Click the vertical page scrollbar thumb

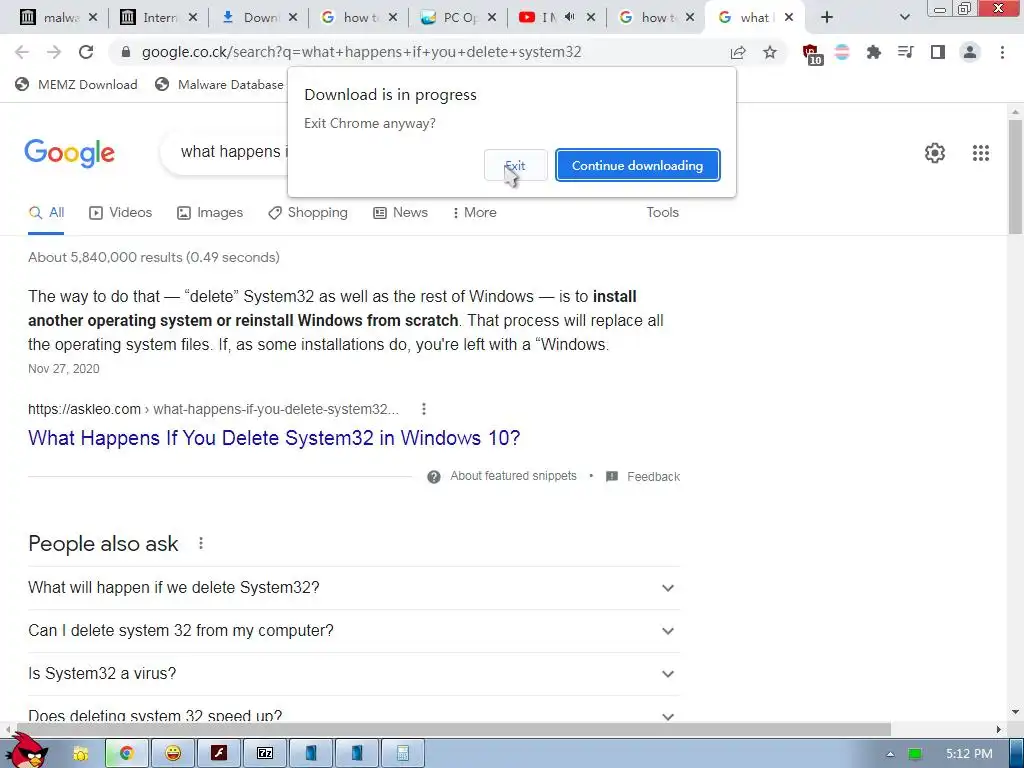[x=1015, y=176]
